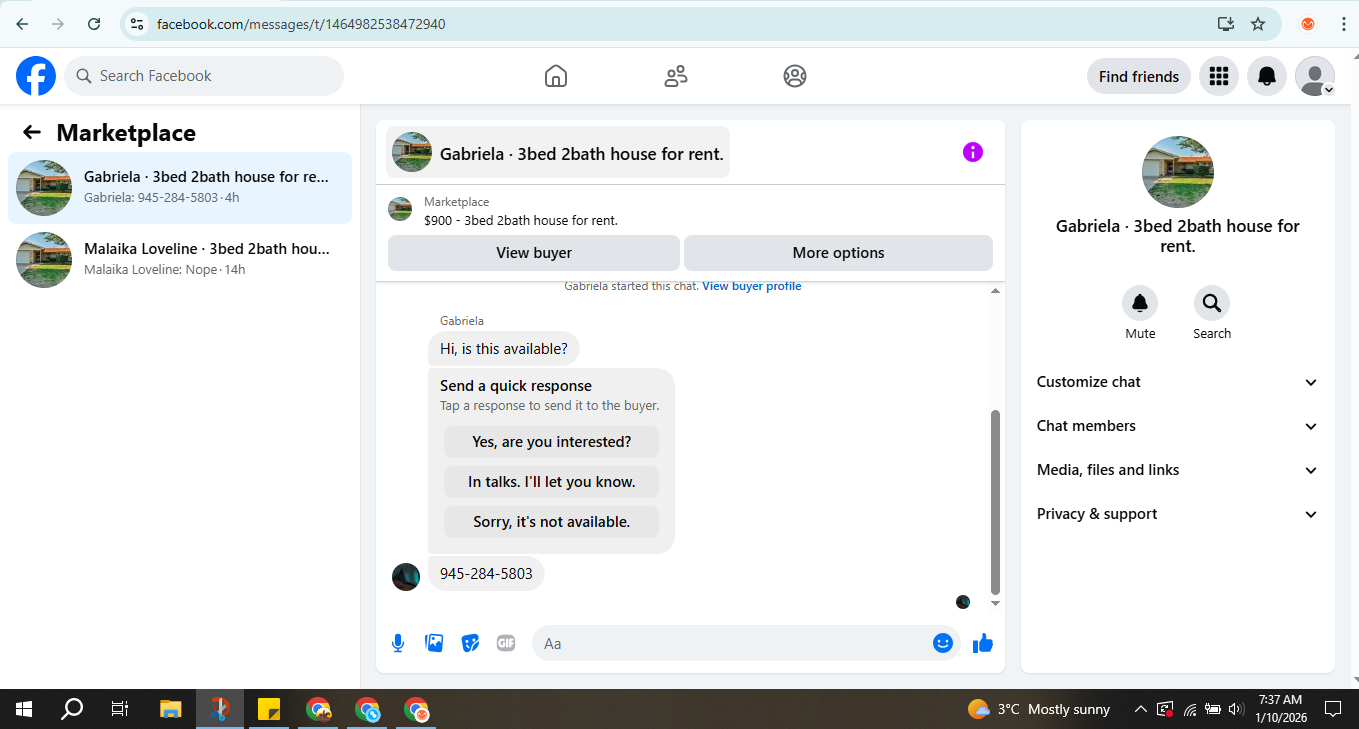Click sender avatar beside 945-284-5803
This screenshot has height=729, width=1359.
coord(406,577)
